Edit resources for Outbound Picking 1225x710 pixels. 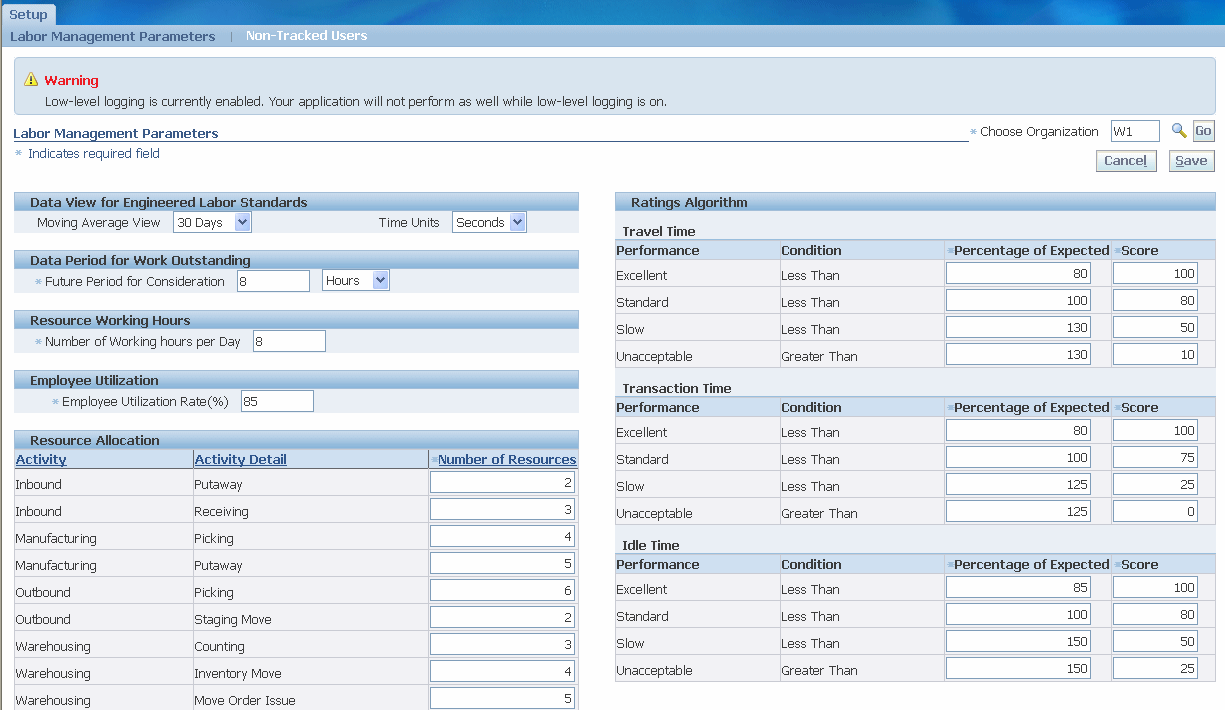click(503, 591)
